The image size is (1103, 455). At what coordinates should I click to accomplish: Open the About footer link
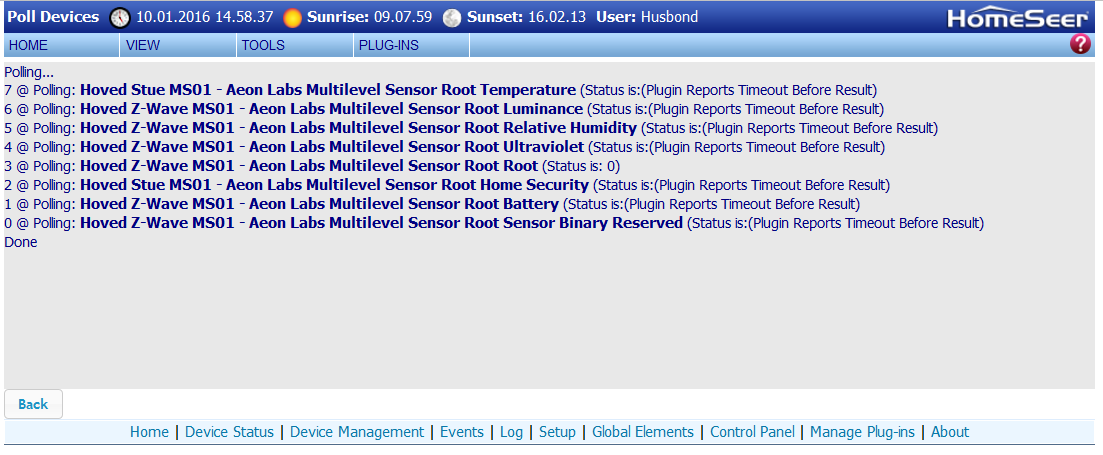click(x=950, y=432)
